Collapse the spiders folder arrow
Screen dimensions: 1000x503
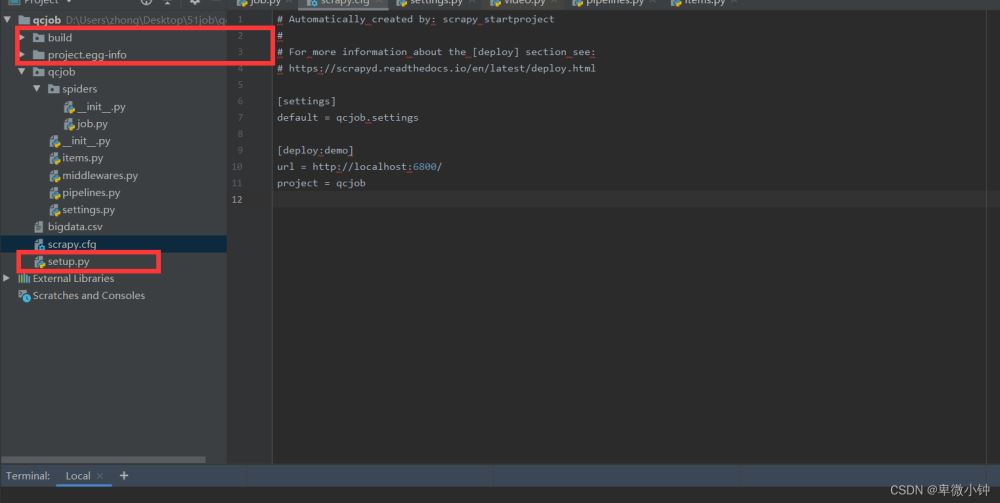coord(37,89)
